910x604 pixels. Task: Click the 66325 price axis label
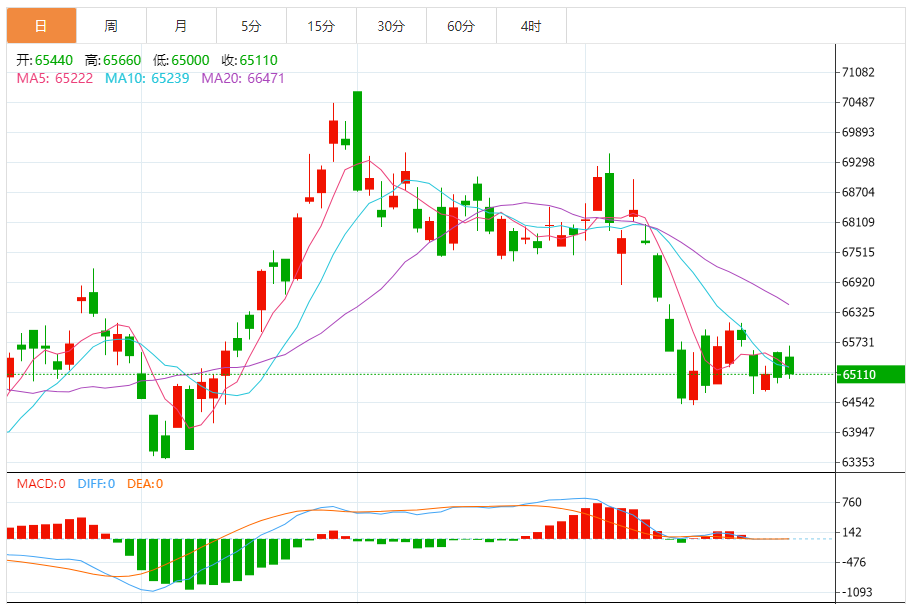click(858, 312)
